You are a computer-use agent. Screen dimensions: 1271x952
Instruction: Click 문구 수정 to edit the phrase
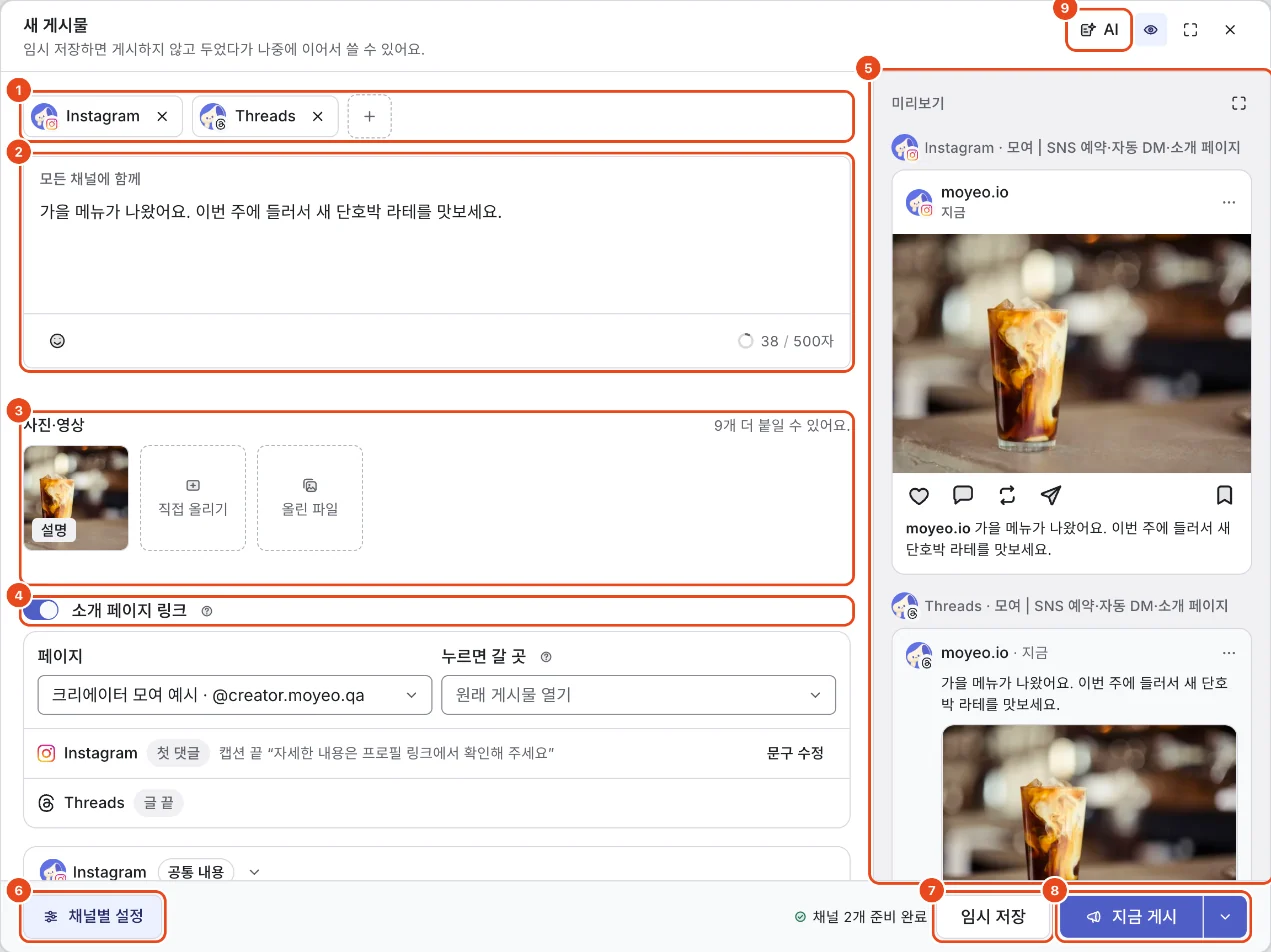coord(795,753)
